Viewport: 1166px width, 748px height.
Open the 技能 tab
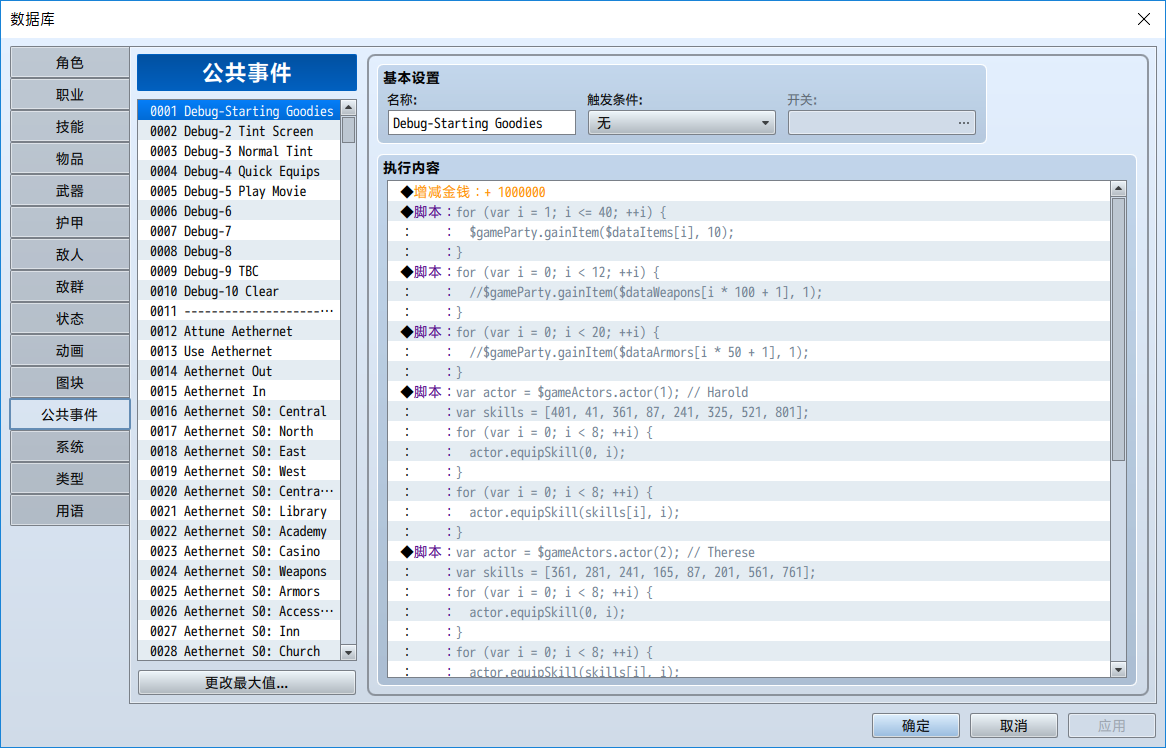[70, 127]
